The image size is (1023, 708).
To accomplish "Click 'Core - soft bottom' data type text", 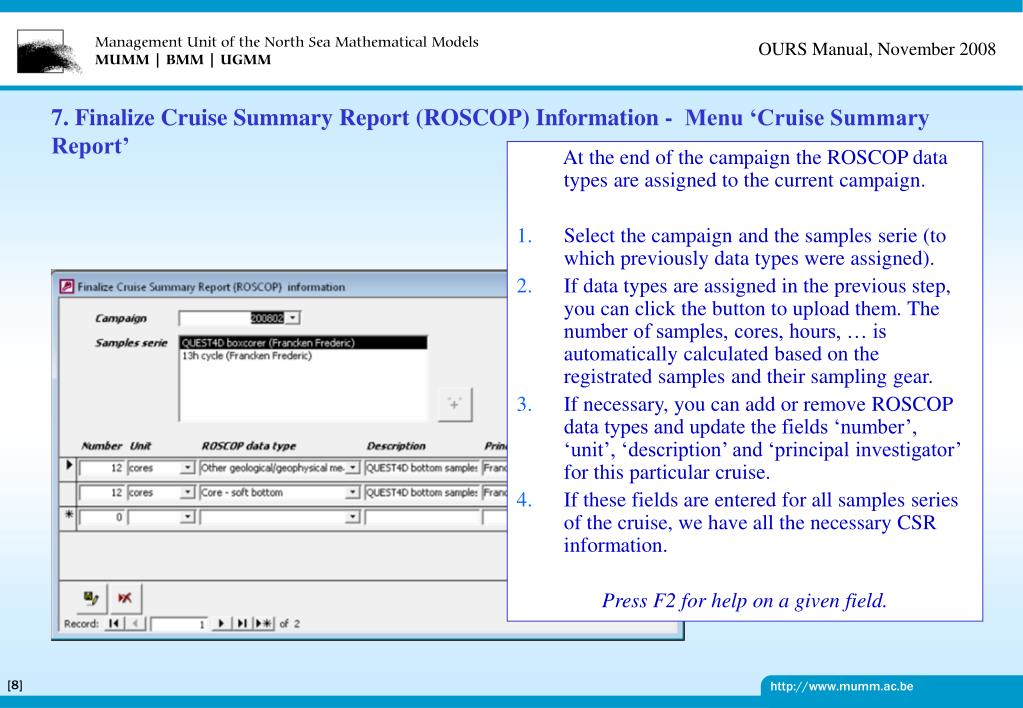I will pyautogui.click(x=241, y=492).
